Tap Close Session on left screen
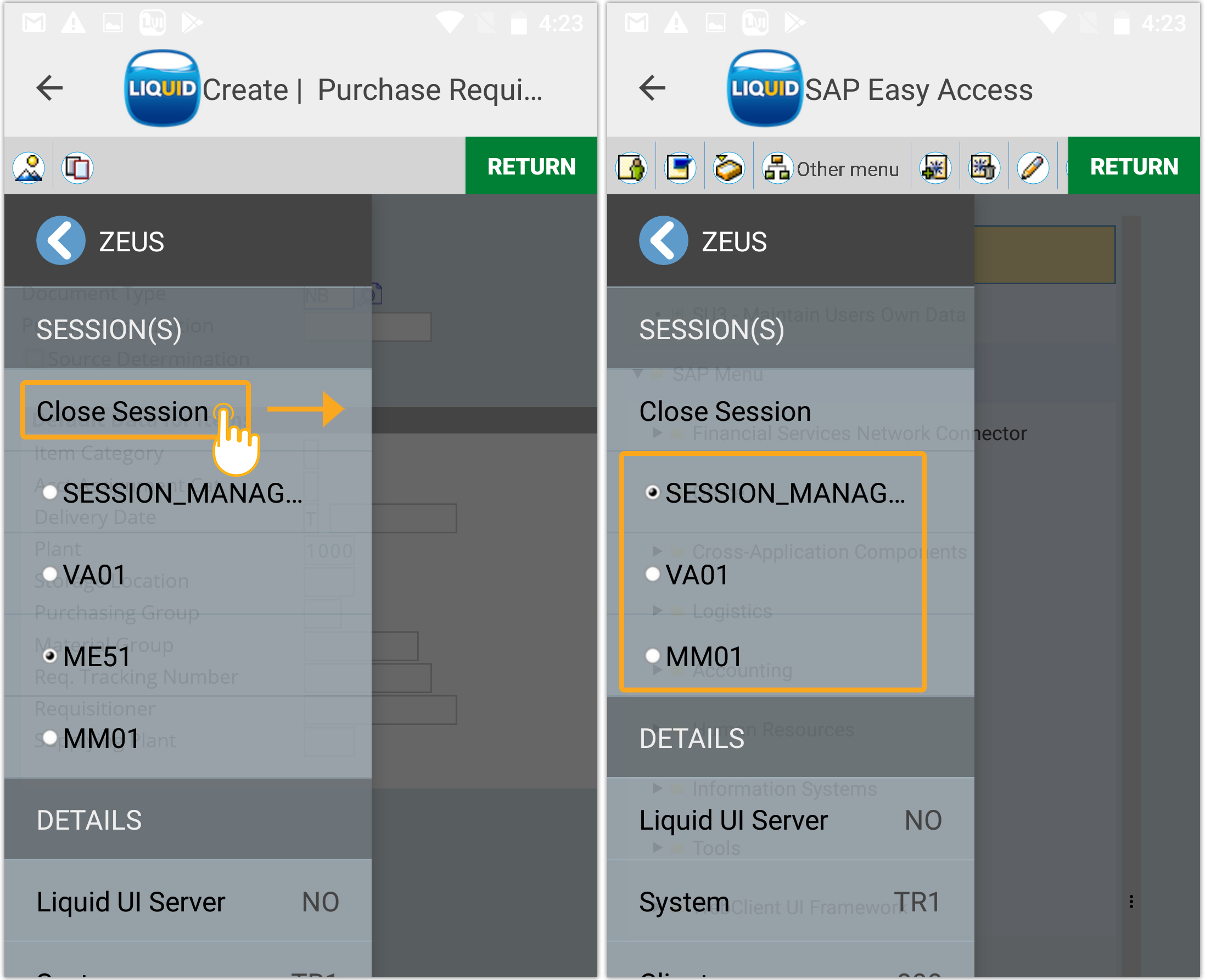Screen dimensions: 1205x980 pyautogui.click(x=122, y=411)
